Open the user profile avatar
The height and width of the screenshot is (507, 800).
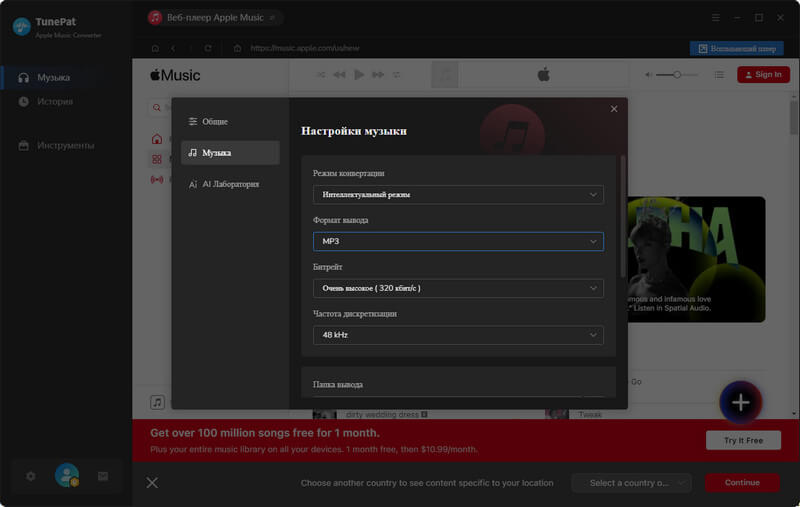pyautogui.click(x=67, y=475)
